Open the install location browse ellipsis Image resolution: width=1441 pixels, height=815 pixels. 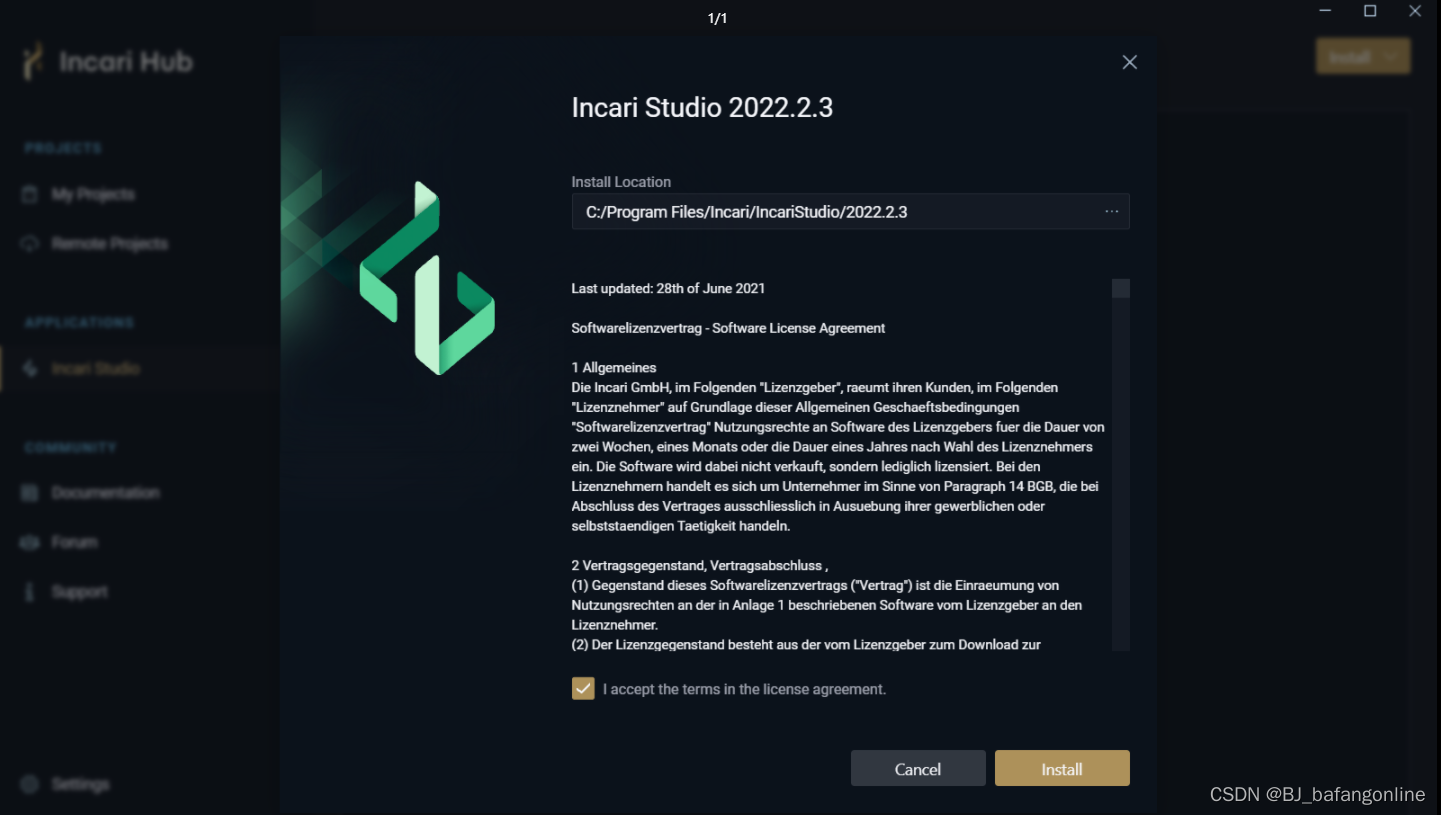pyautogui.click(x=1112, y=211)
